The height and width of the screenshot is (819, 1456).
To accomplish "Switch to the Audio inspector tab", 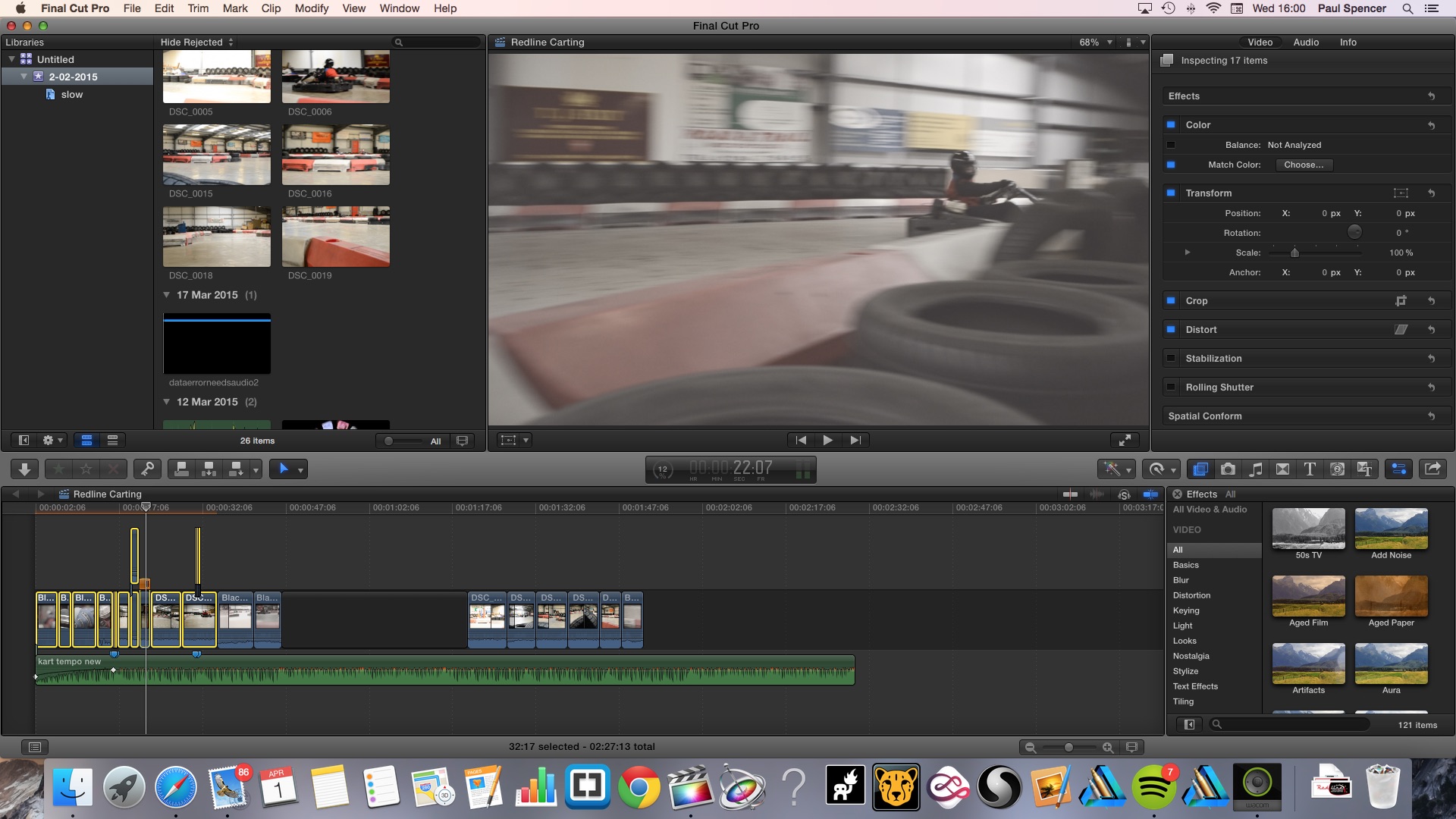I will (x=1305, y=42).
